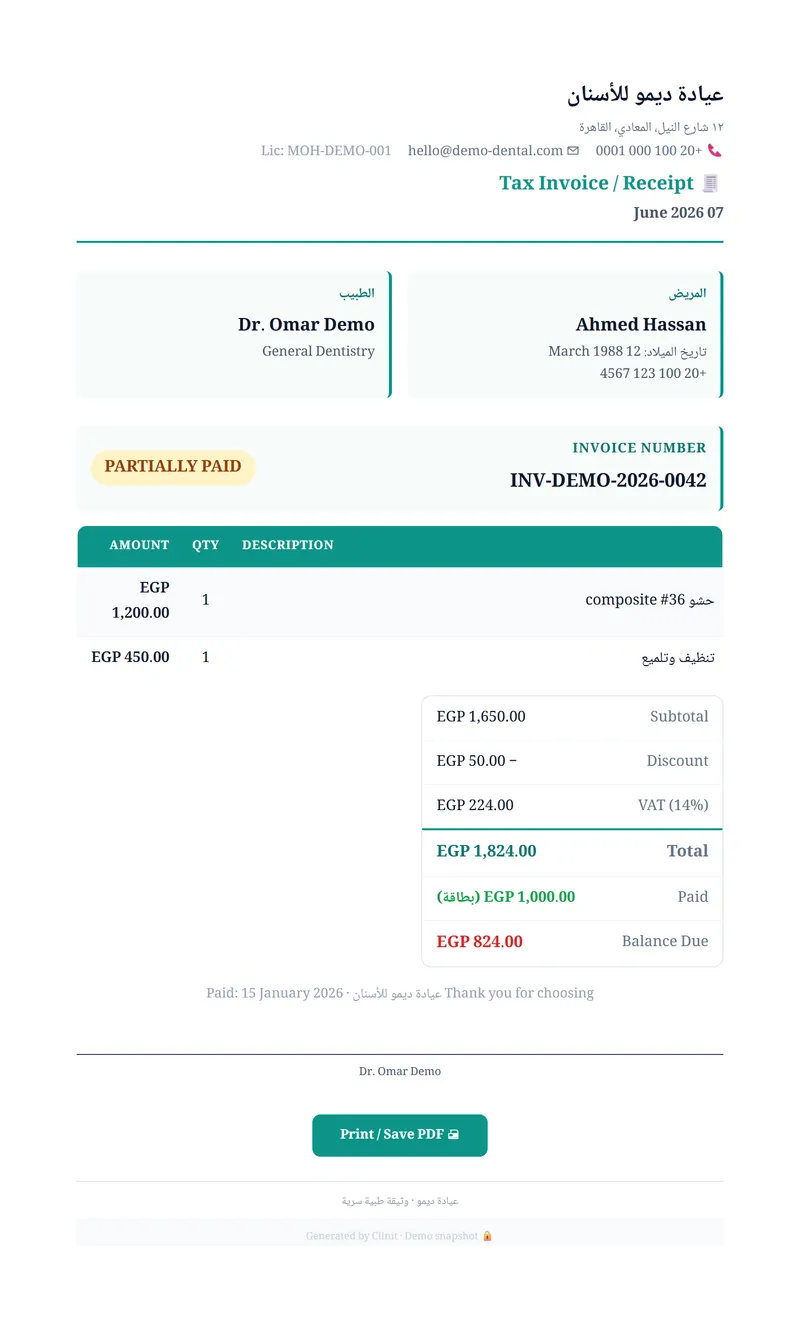Click the lock icon in footer
The height and width of the screenshot is (1321, 800).
point(487,1236)
